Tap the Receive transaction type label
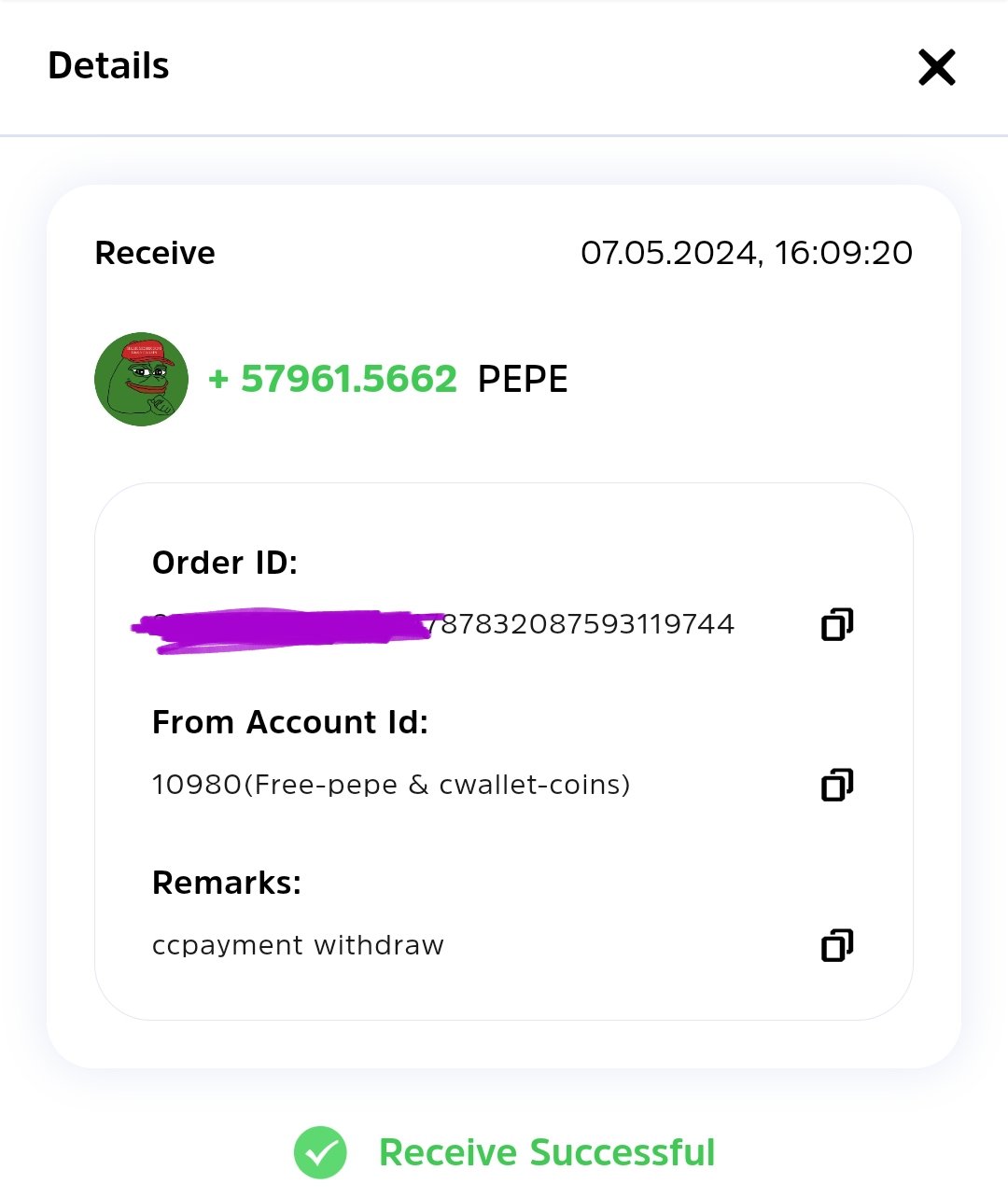Screen dimensions: 1008x1198 coord(155,253)
